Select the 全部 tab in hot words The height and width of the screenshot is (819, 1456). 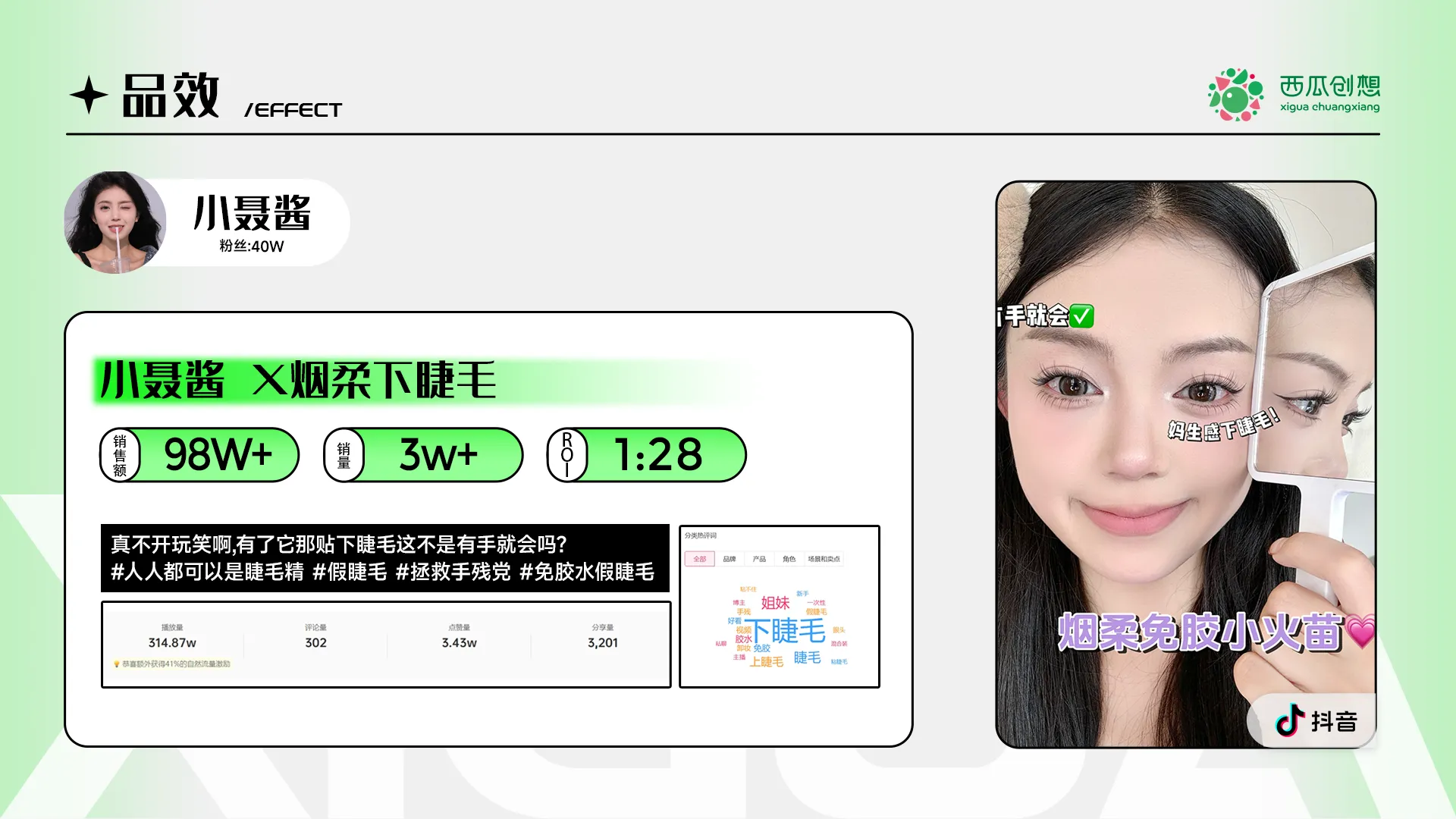pyautogui.click(x=699, y=559)
